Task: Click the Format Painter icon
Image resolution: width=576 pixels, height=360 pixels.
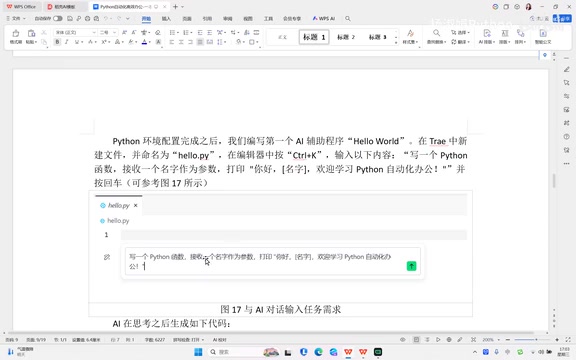Action: tap(15, 33)
